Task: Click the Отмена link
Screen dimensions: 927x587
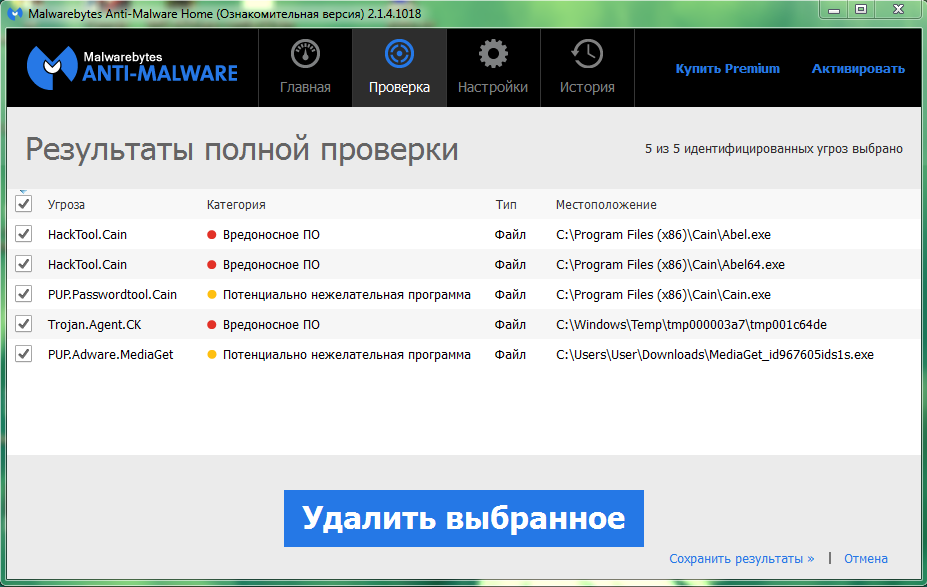Action: pyautogui.click(x=865, y=559)
